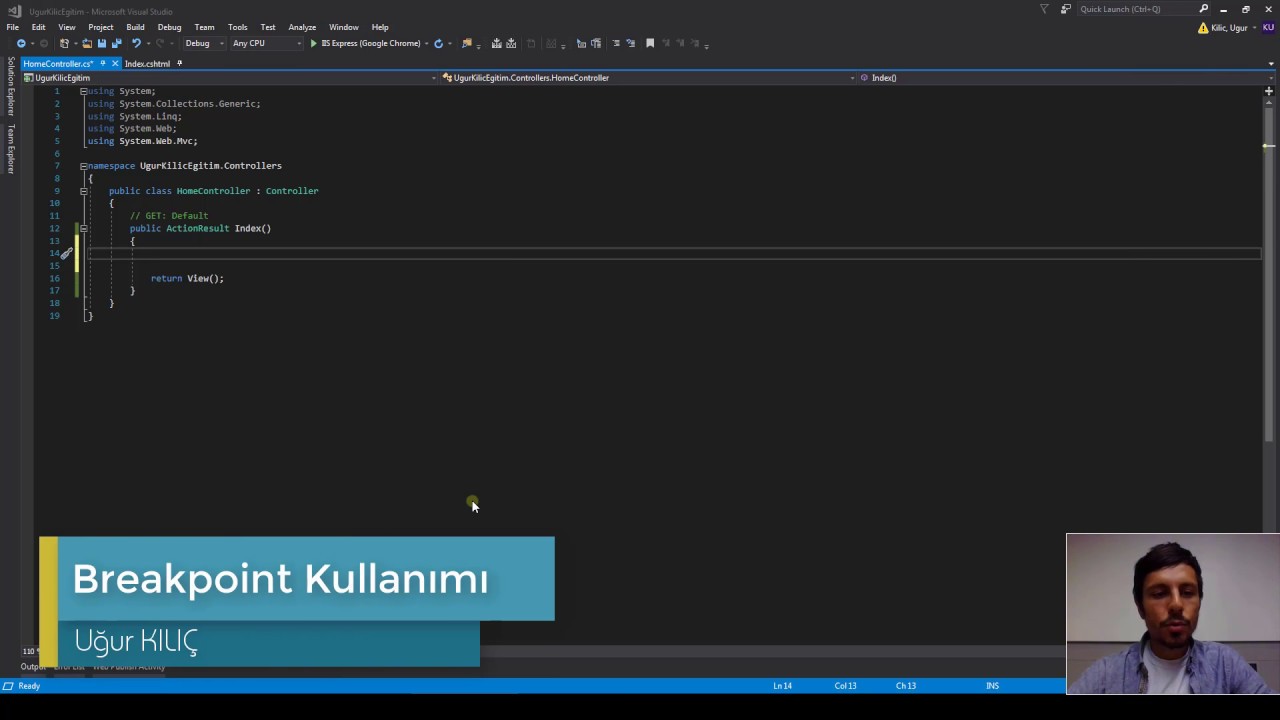The height and width of the screenshot is (720, 1280).
Task: Open the Team menu
Action: click(204, 27)
